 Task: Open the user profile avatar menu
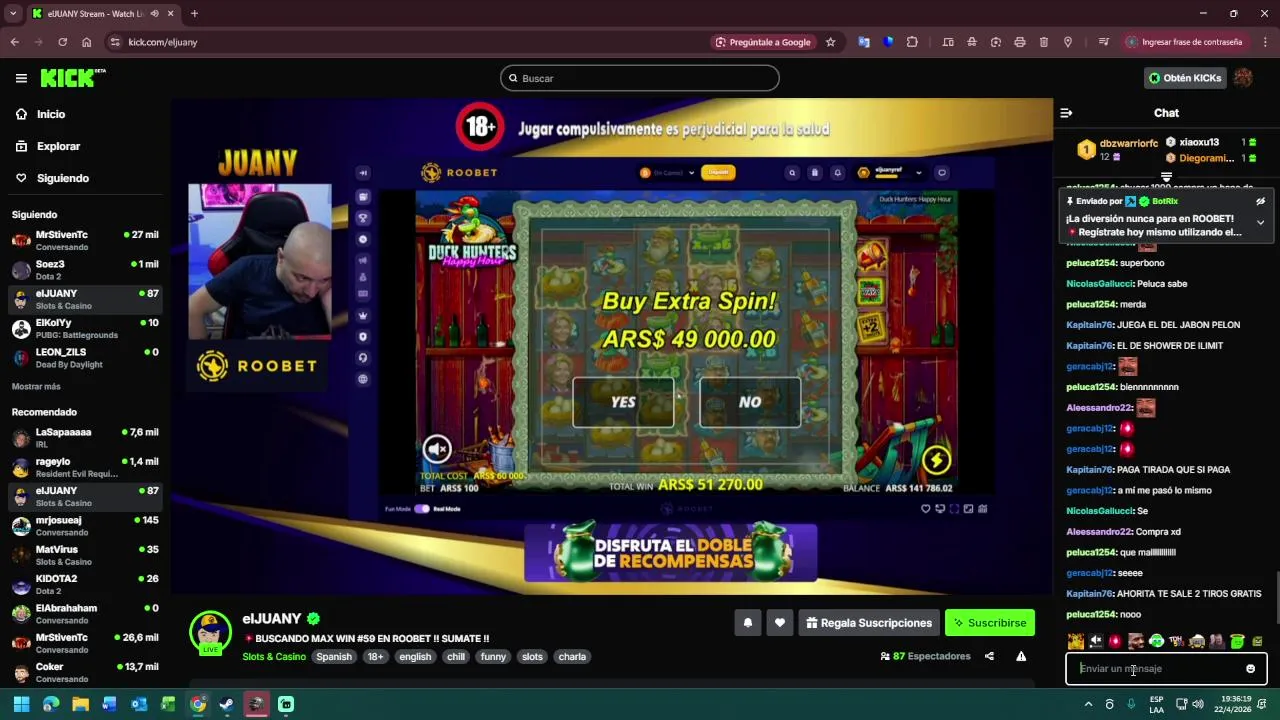tap(1243, 78)
